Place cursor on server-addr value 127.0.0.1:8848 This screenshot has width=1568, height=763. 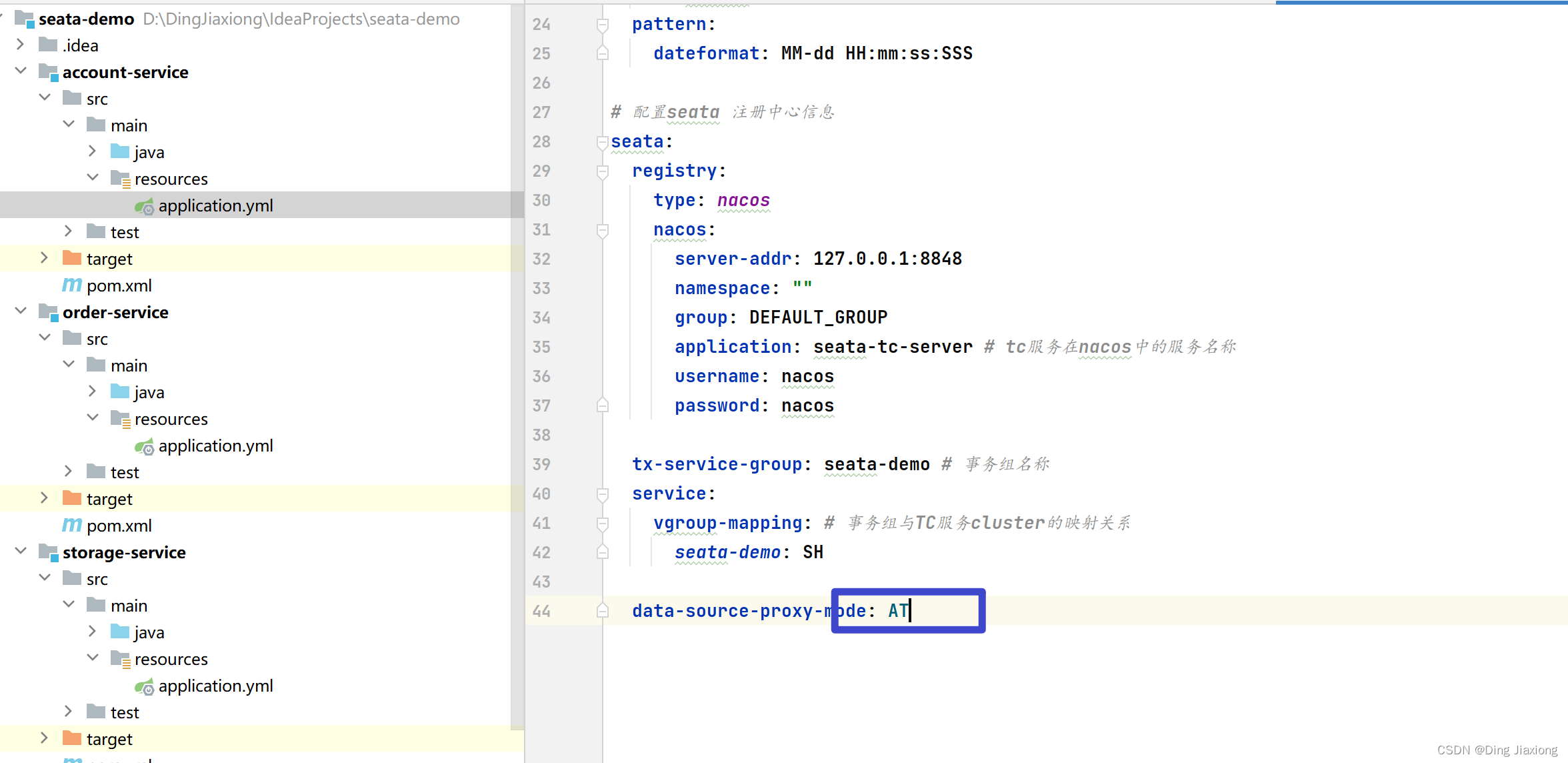887,259
